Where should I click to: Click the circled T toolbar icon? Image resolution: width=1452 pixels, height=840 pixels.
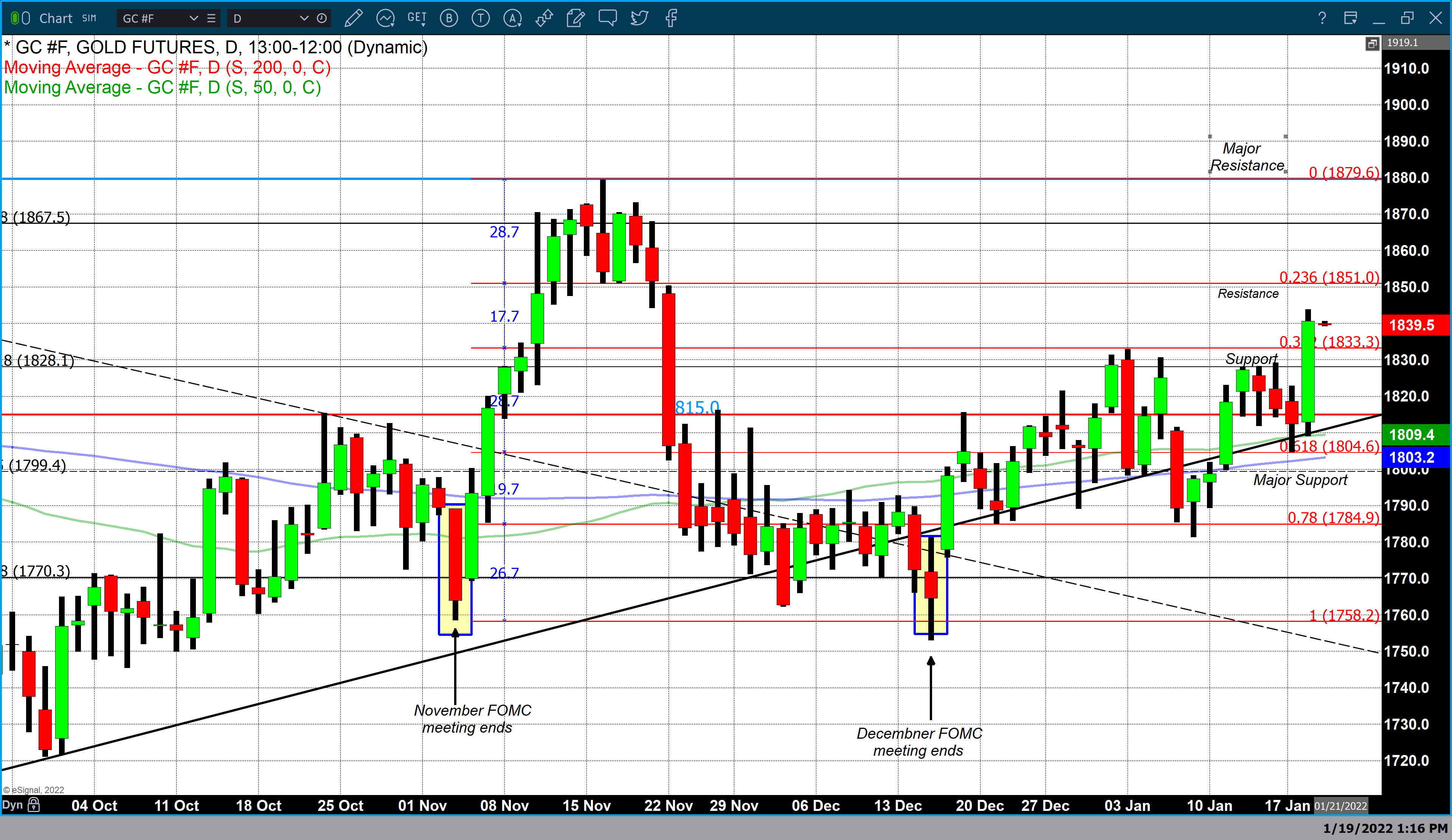(481, 19)
